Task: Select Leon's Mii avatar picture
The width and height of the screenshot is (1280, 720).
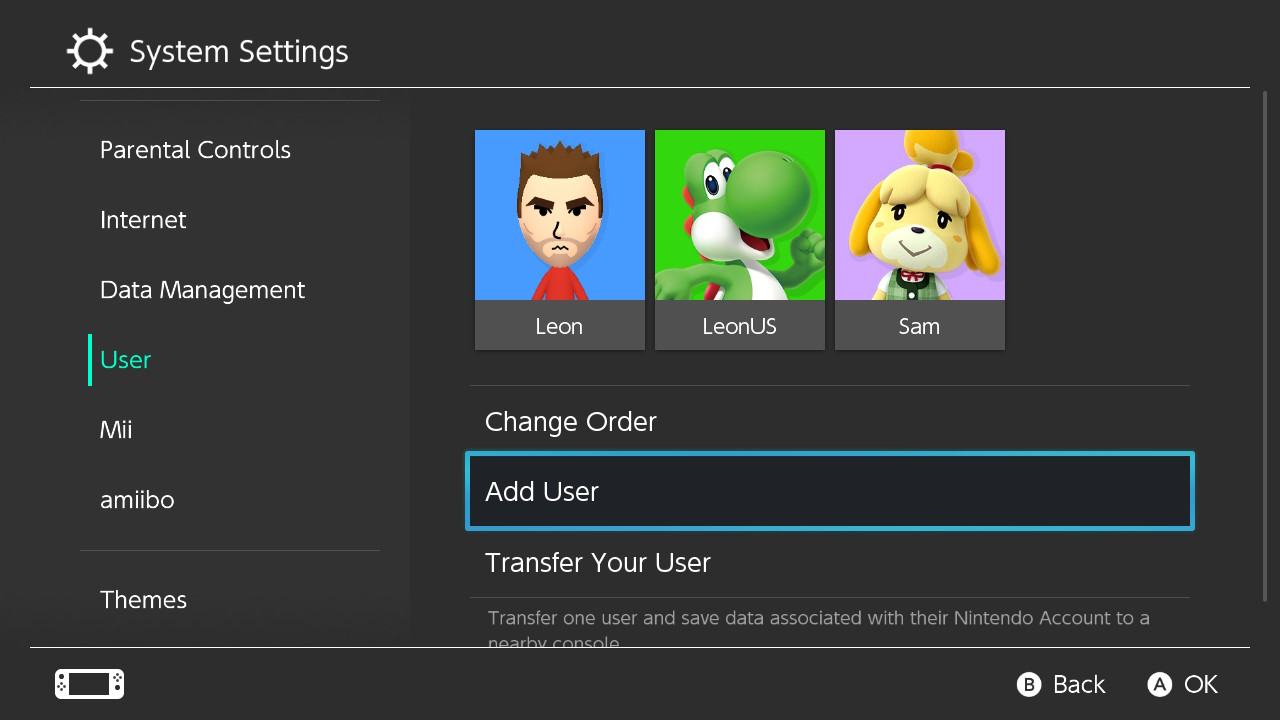Action: tap(559, 215)
